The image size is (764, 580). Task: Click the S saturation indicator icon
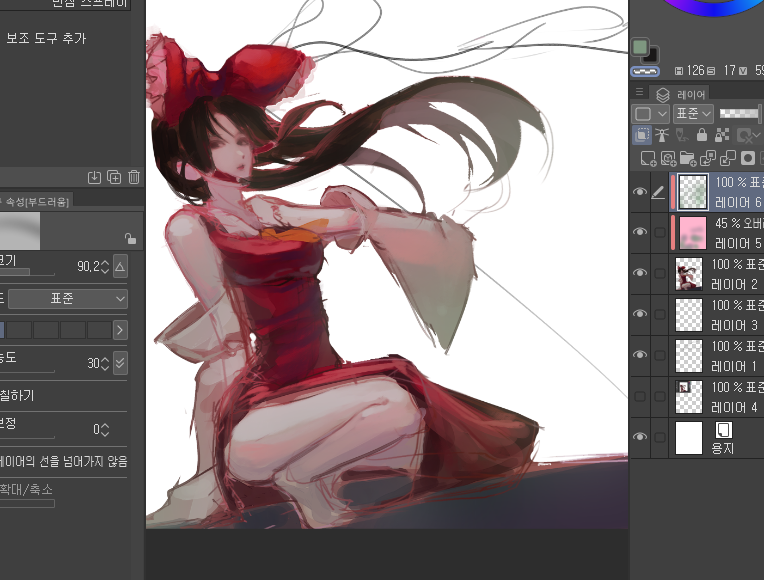(711, 71)
